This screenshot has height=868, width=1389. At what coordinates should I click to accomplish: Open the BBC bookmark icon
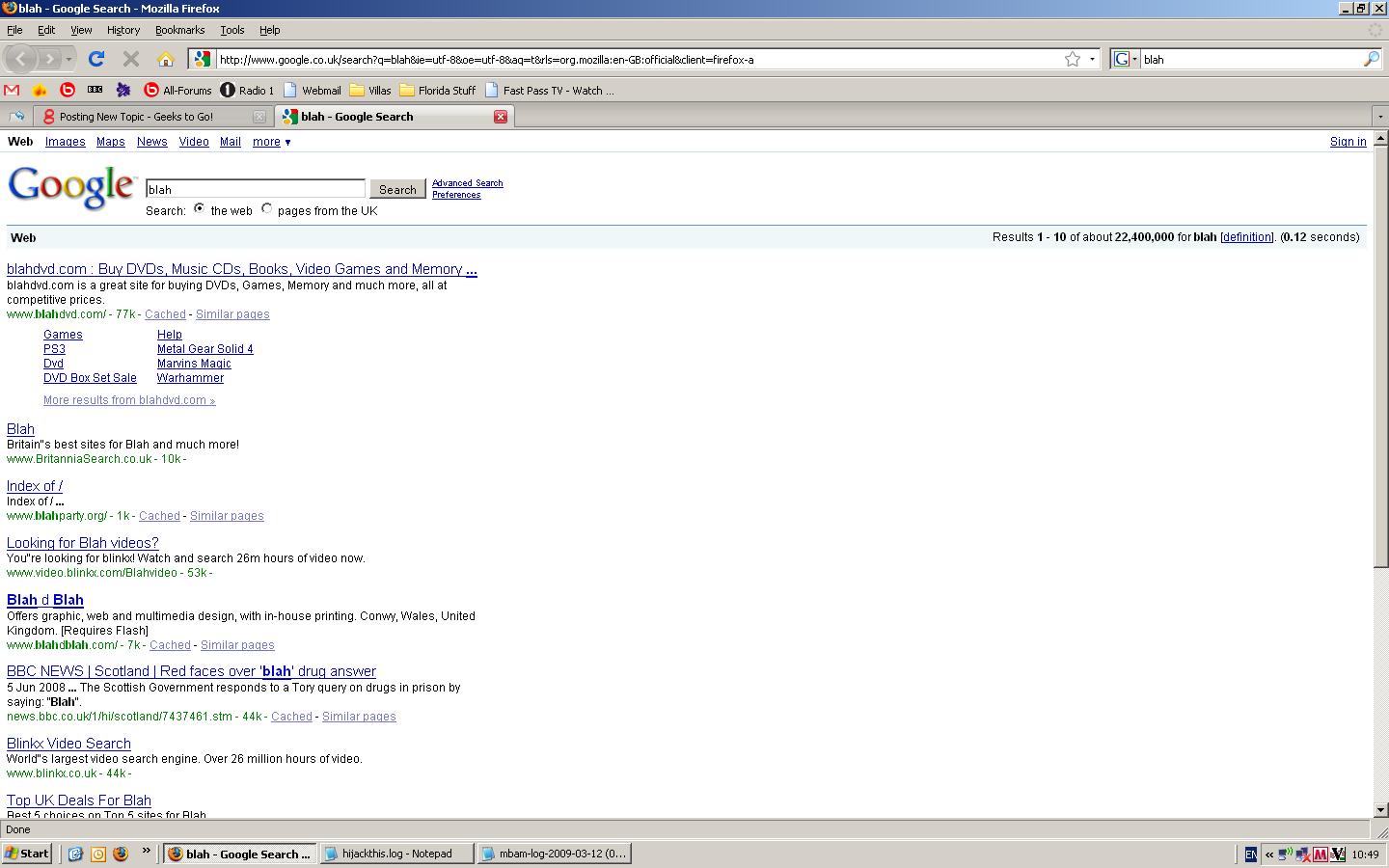pos(95,90)
